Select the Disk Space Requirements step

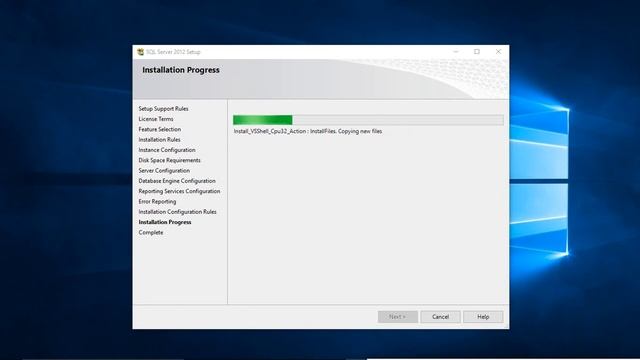point(169,160)
